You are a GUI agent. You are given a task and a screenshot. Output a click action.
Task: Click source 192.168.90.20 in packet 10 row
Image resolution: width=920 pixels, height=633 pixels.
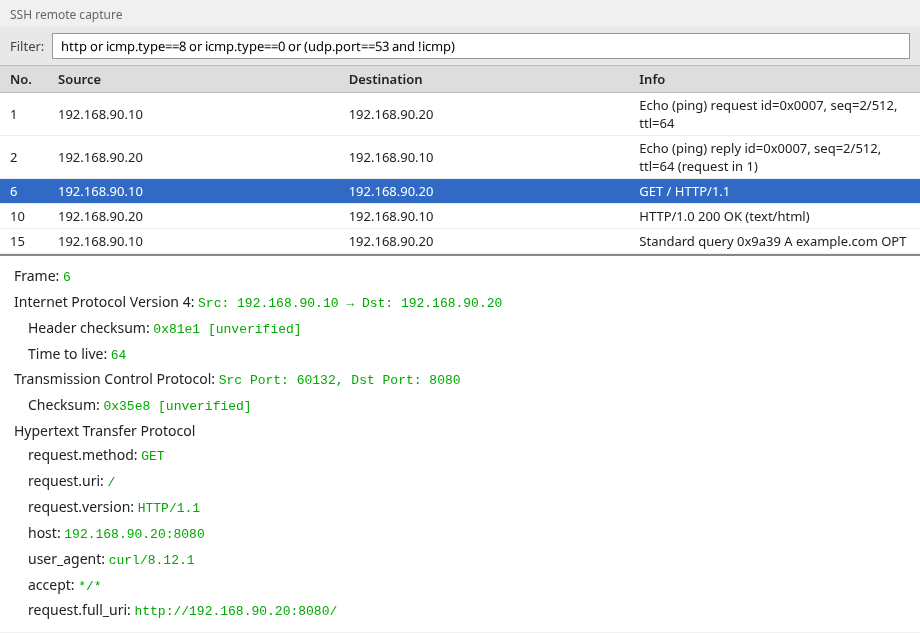[100, 216]
